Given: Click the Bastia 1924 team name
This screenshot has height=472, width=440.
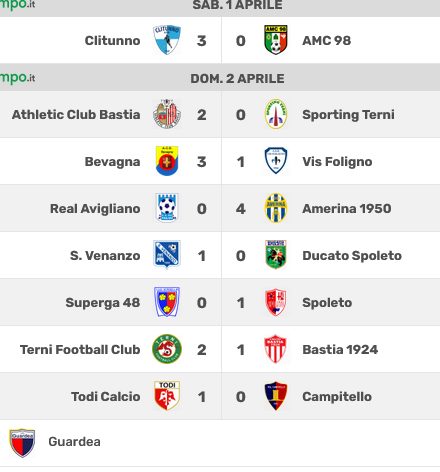Looking at the screenshot, I should [x=340, y=349].
